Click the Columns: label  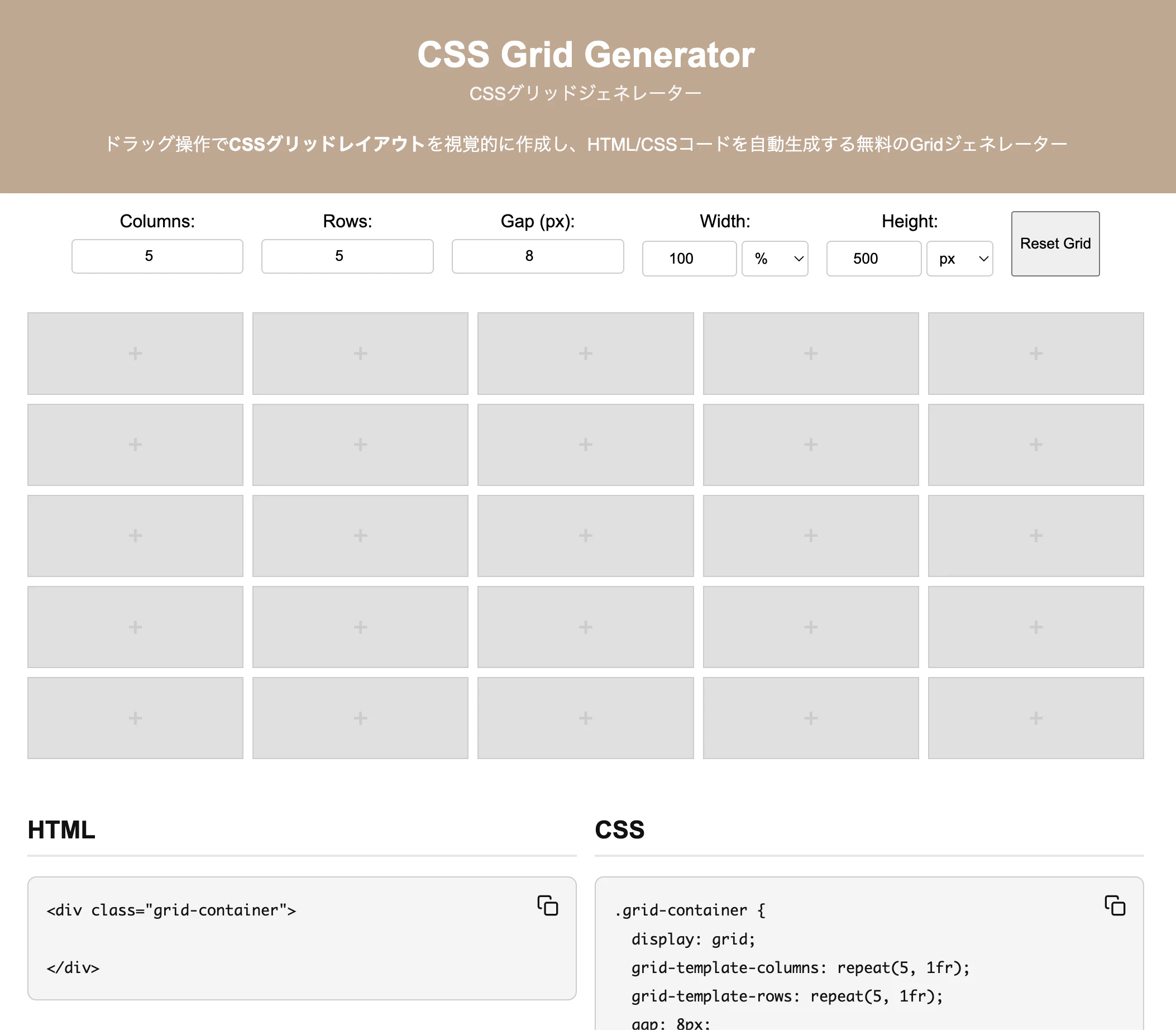click(157, 221)
